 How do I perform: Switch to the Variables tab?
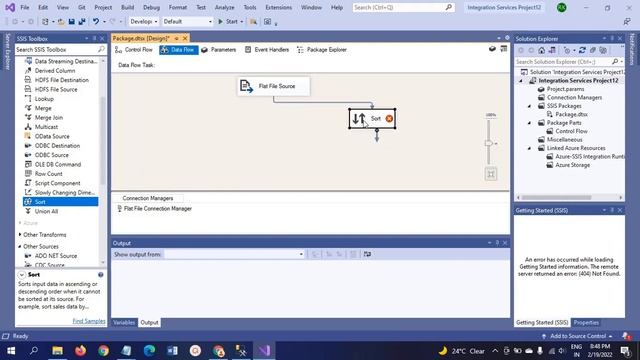click(124, 322)
